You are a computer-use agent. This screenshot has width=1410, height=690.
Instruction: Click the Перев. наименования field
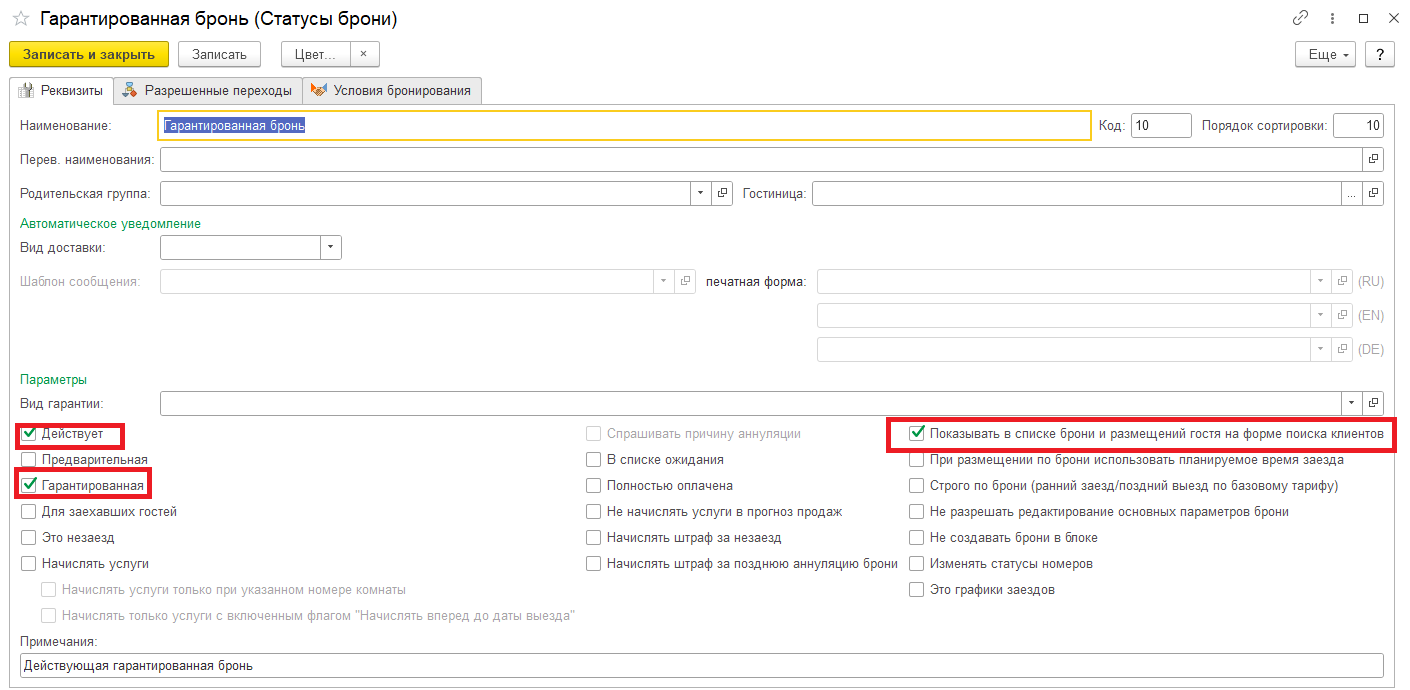pos(761,159)
